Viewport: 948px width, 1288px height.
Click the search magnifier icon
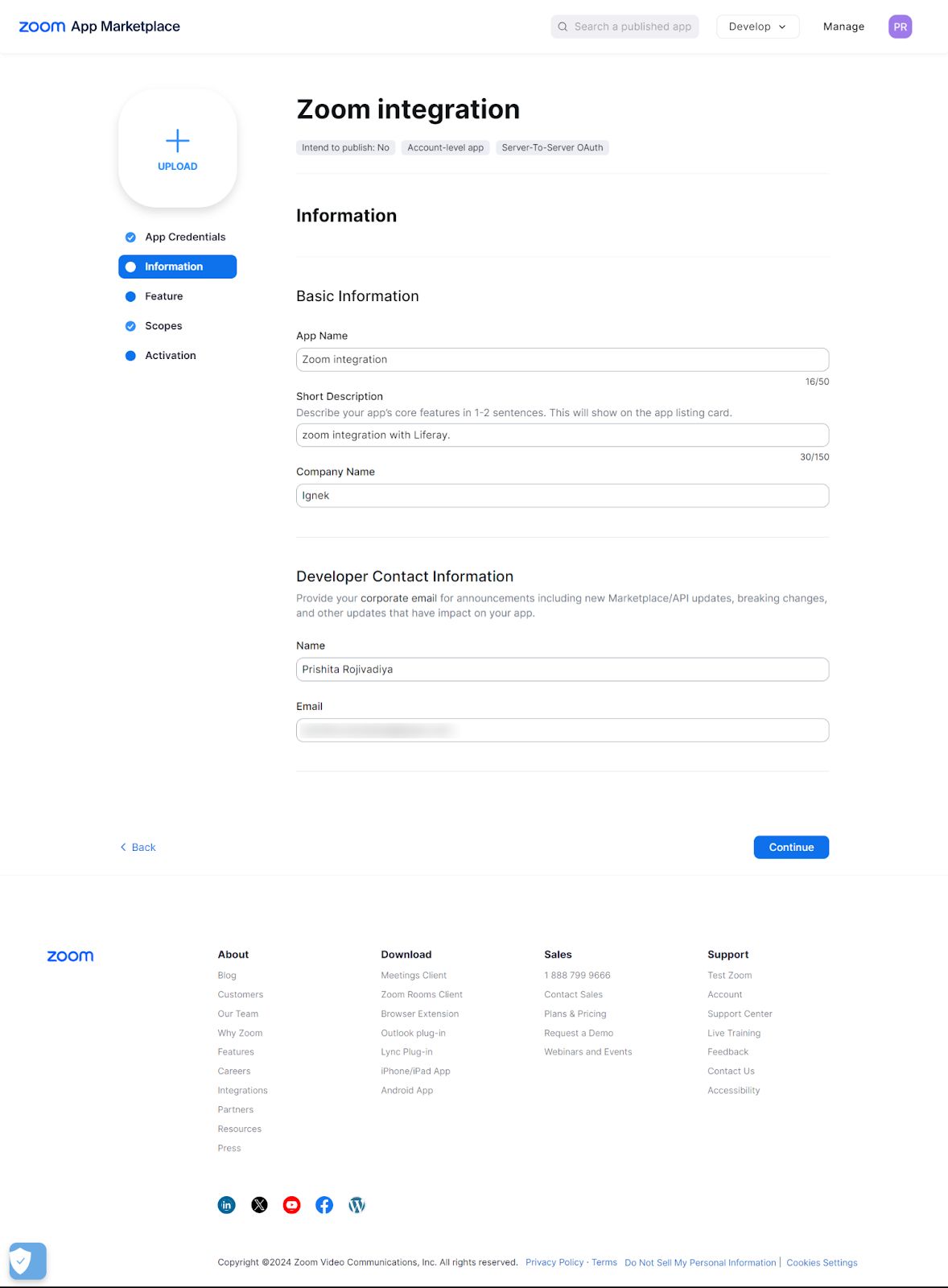(563, 27)
